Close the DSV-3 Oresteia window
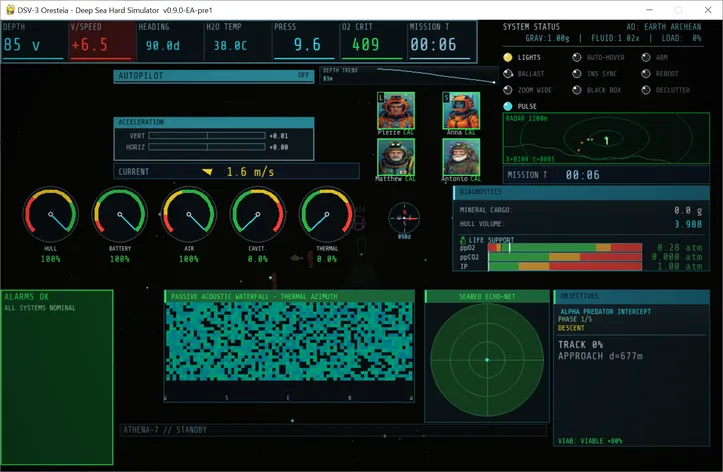Screen dimensions: 723x472 tap(708, 10)
